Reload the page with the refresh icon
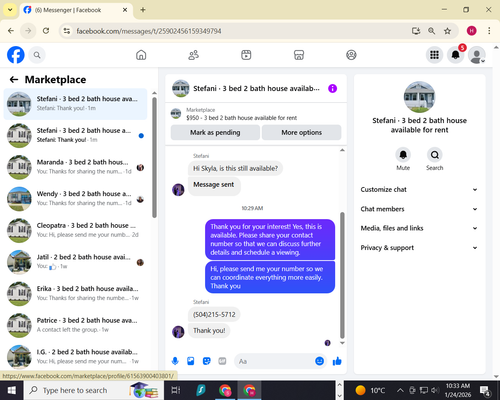This screenshot has height=400, width=500. click(x=46, y=31)
